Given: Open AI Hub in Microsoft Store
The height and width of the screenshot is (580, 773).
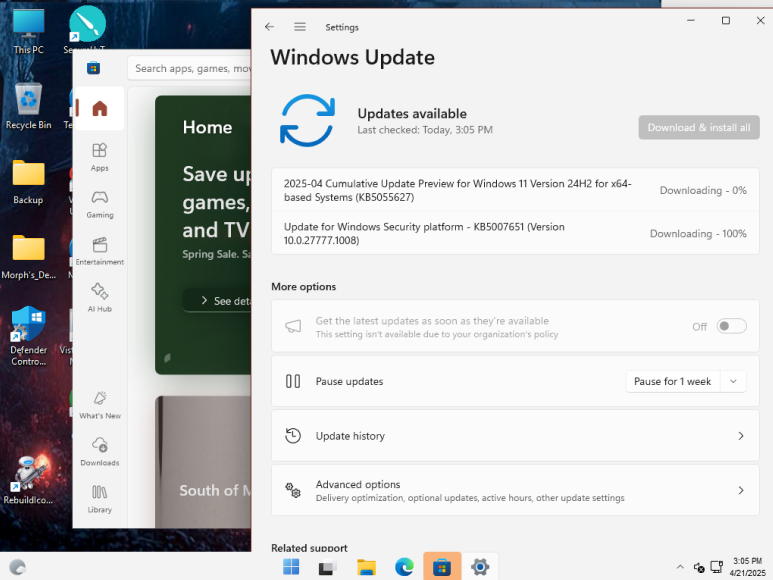Looking at the screenshot, I should [x=100, y=298].
